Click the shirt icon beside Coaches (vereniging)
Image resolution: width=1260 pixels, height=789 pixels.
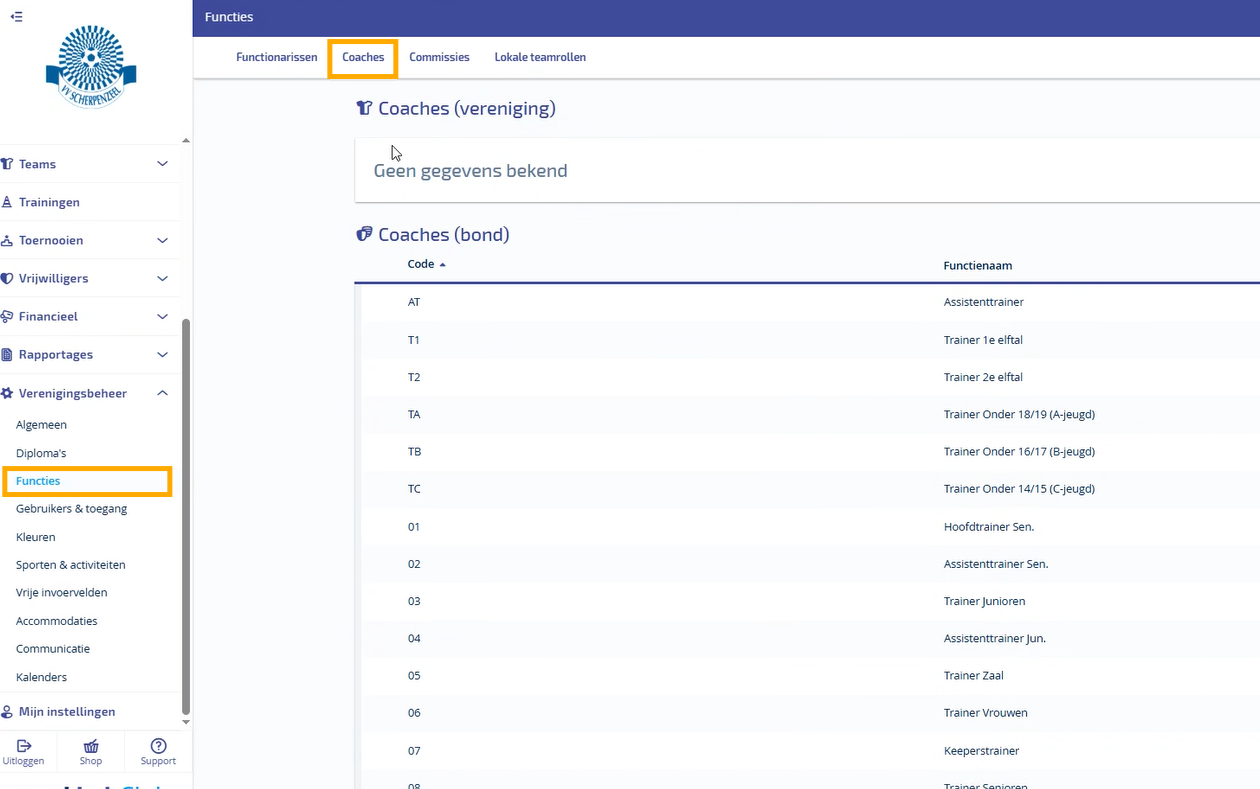[365, 108]
